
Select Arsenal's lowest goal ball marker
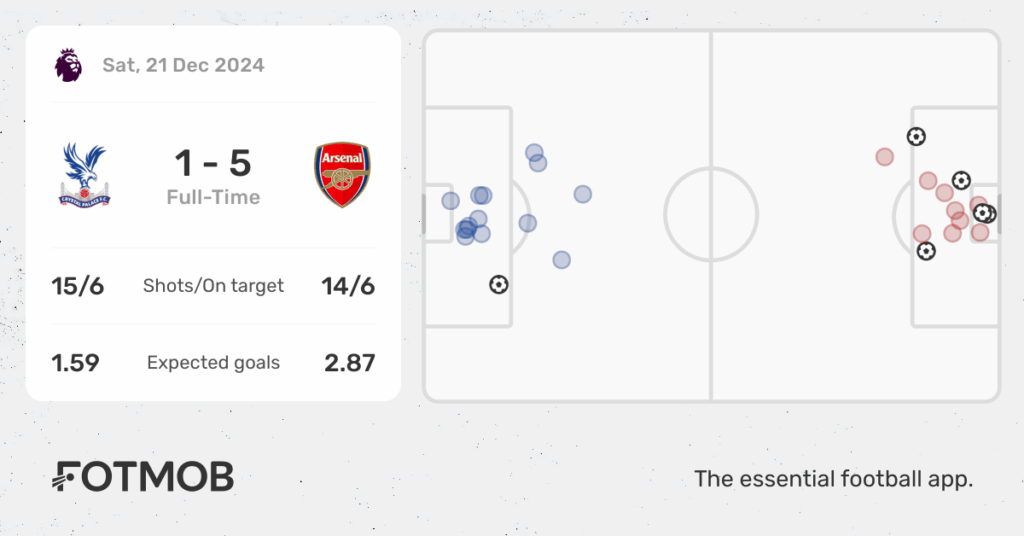click(926, 251)
